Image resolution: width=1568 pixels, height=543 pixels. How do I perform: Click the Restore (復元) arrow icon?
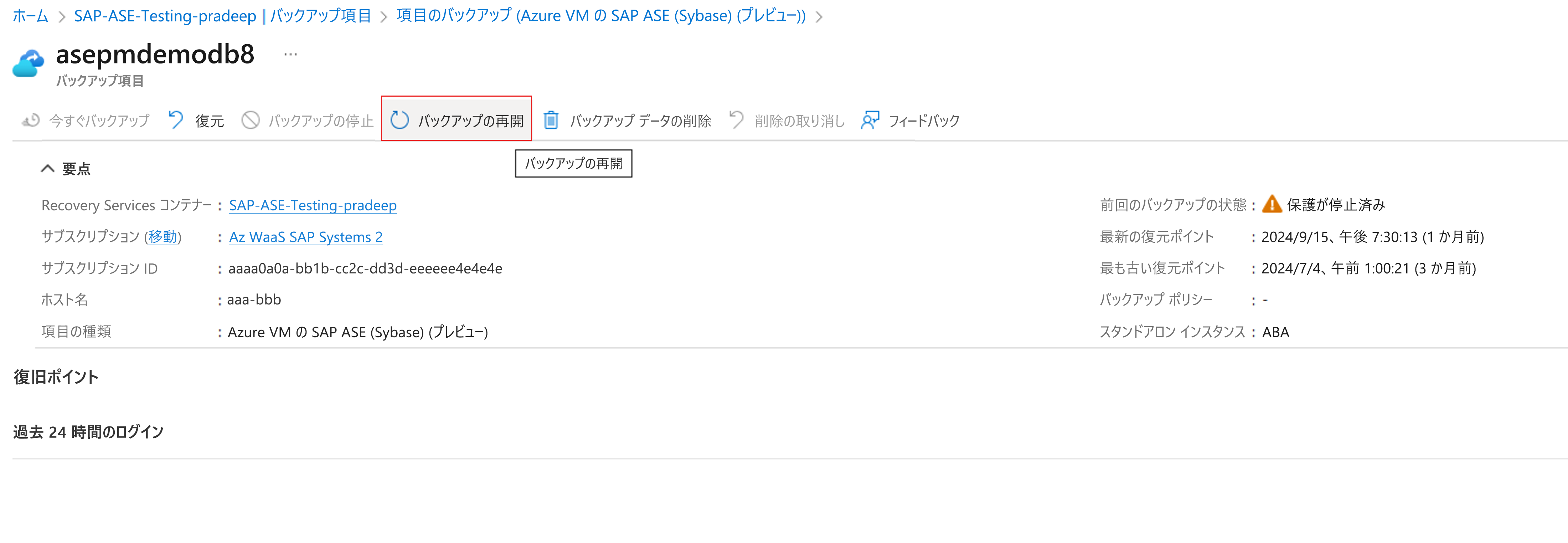coord(176,120)
